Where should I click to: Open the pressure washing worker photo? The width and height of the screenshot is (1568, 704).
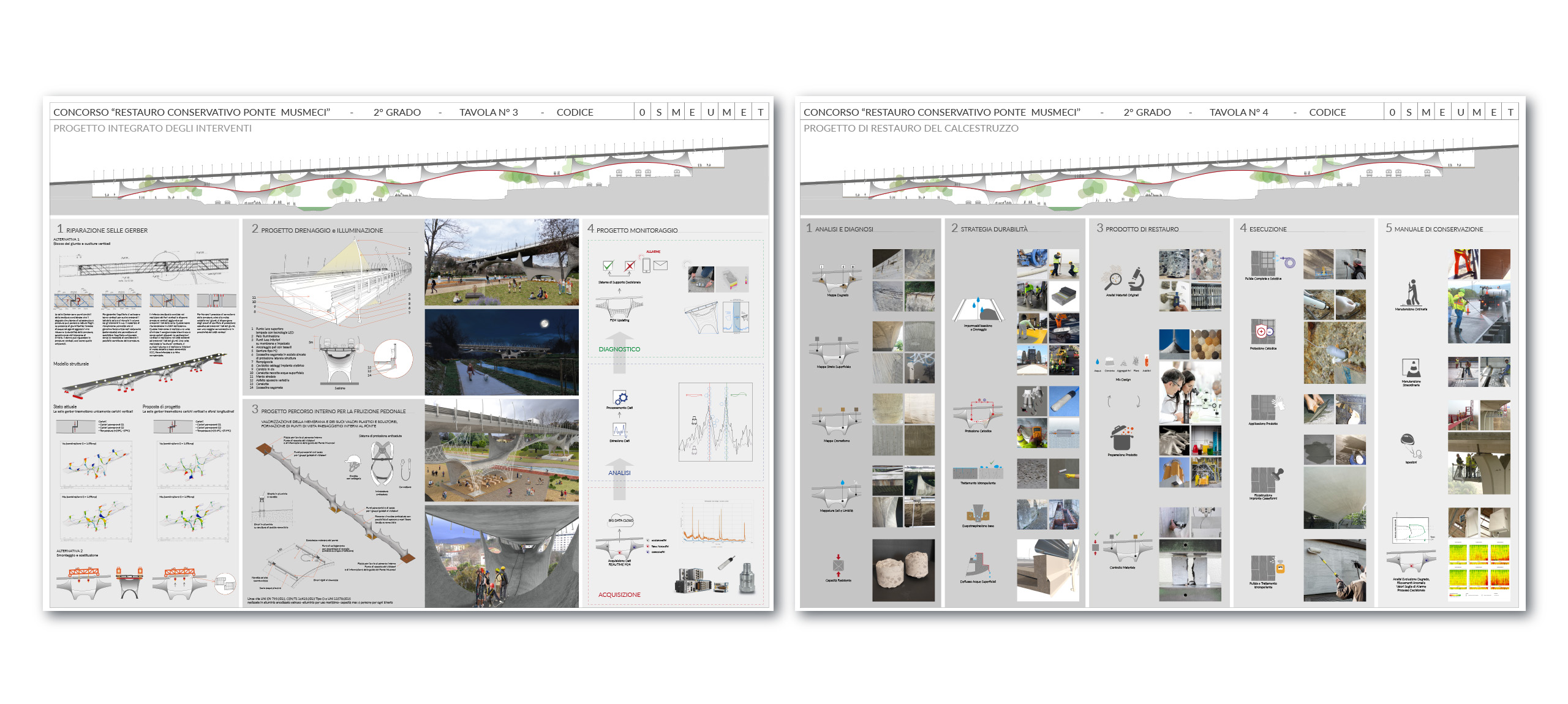pos(1479,312)
